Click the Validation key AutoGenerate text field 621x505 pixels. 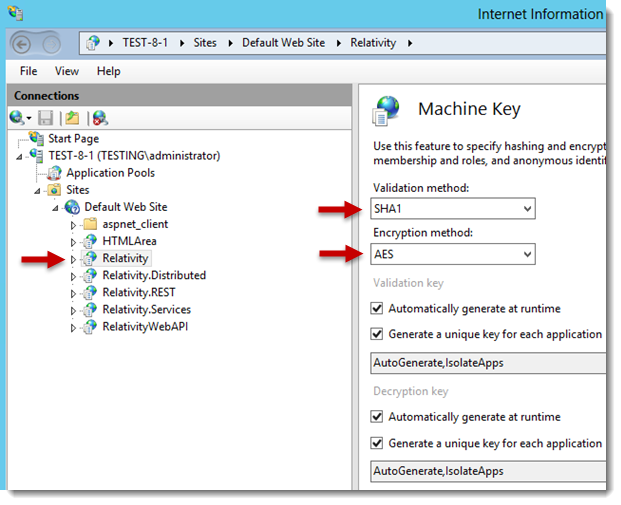485,363
